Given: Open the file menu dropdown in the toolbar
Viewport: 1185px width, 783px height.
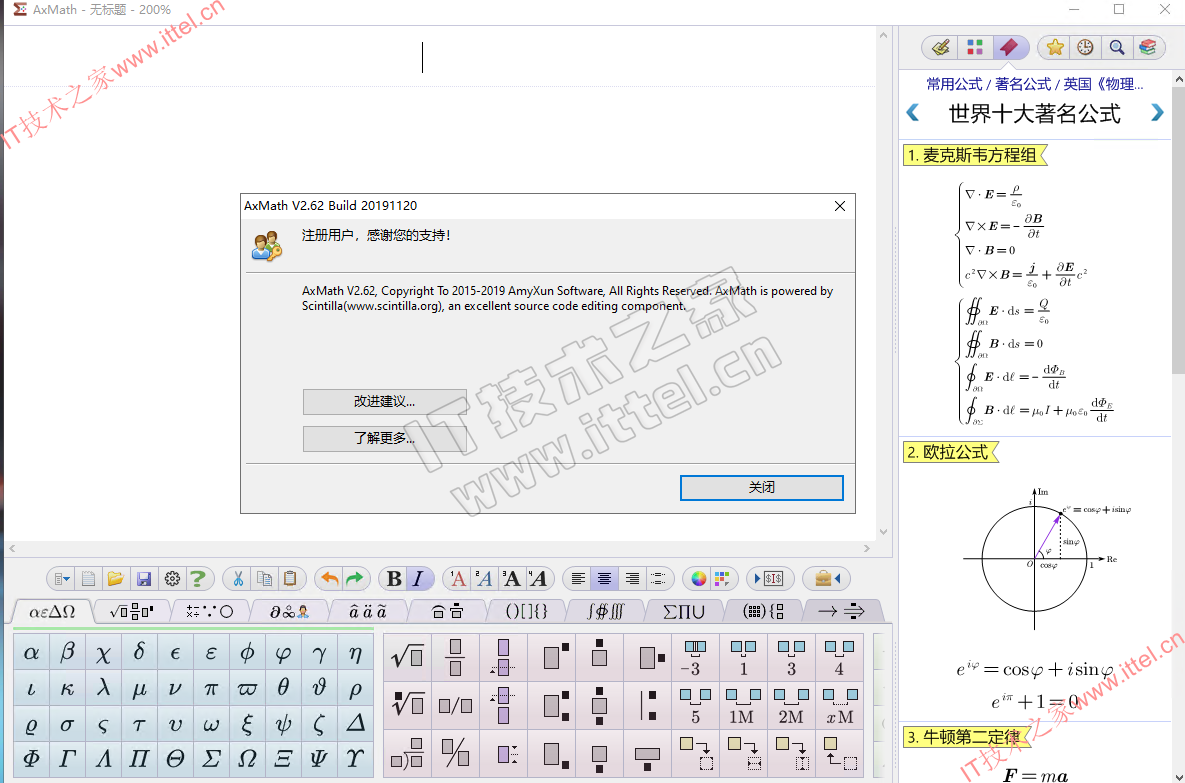Looking at the screenshot, I should [62, 579].
